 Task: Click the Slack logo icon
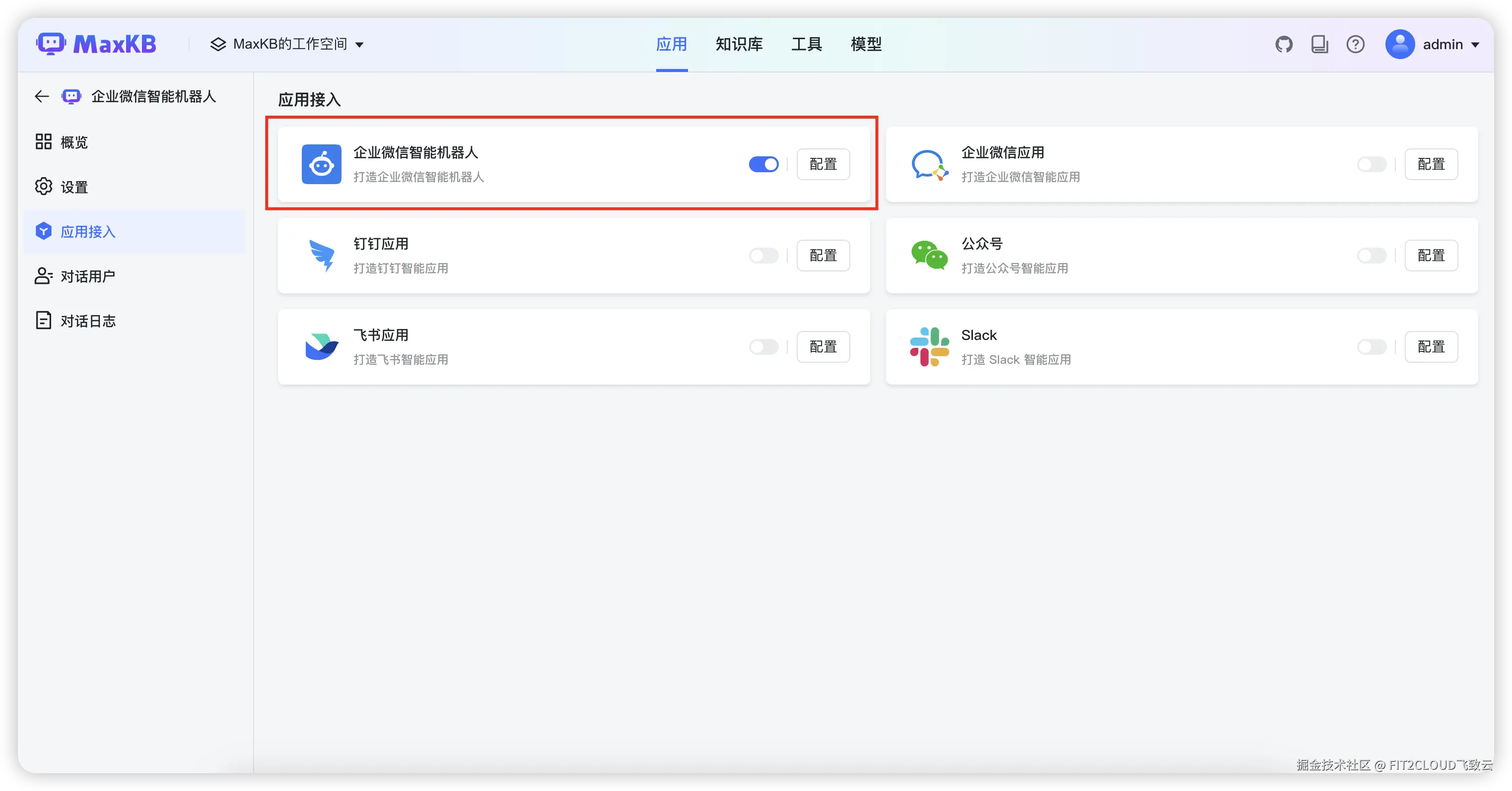point(929,347)
